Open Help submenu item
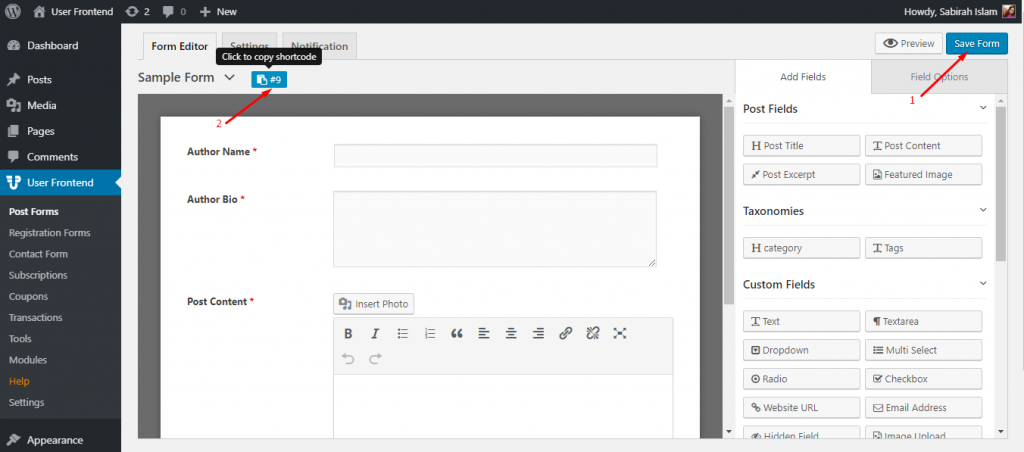The width and height of the screenshot is (1024, 452). point(20,381)
